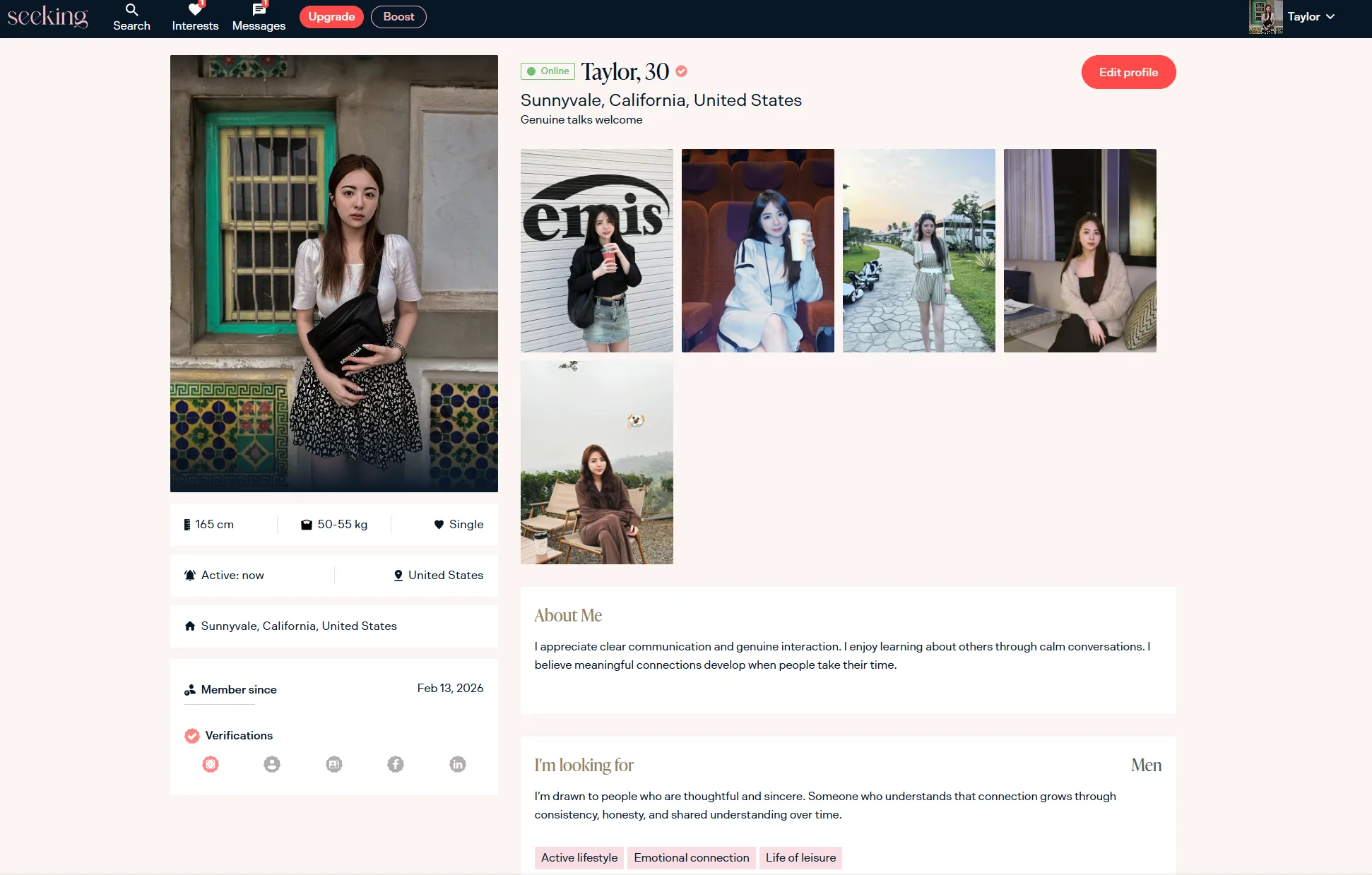Open the emis wall photo thumbnail

pyautogui.click(x=597, y=251)
